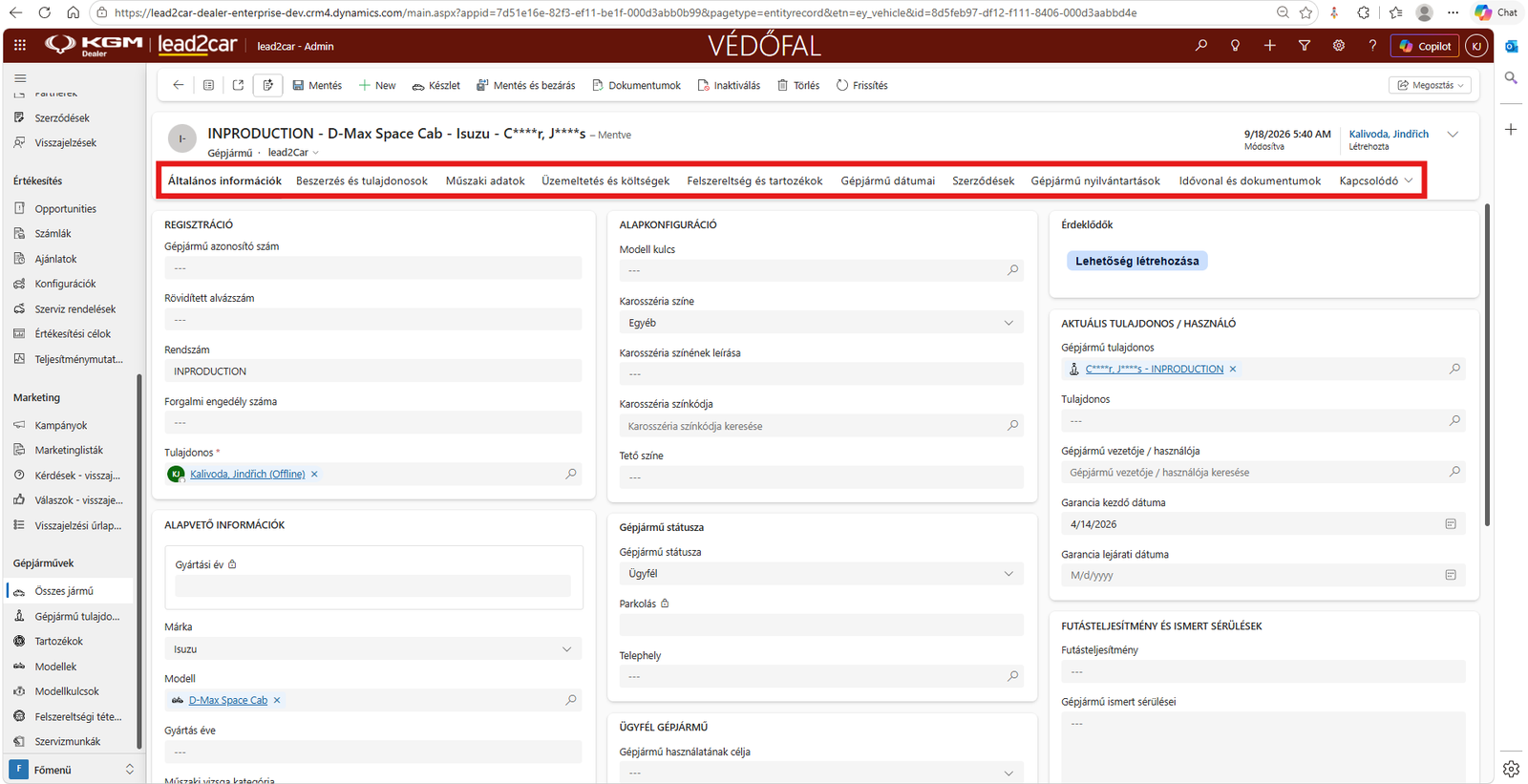Open the help question mark icon
Image resolution: width=1528 pixels, height=784 pixels.
tap(1373, 45)
